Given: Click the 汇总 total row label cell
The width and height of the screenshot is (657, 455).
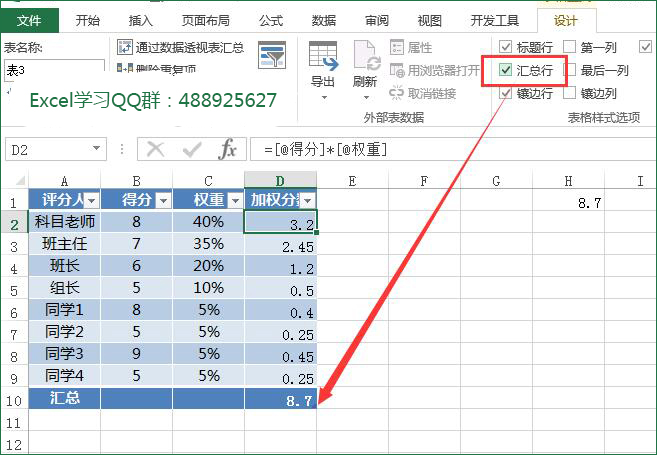Looking at the screenshot, I should [65, 398].
